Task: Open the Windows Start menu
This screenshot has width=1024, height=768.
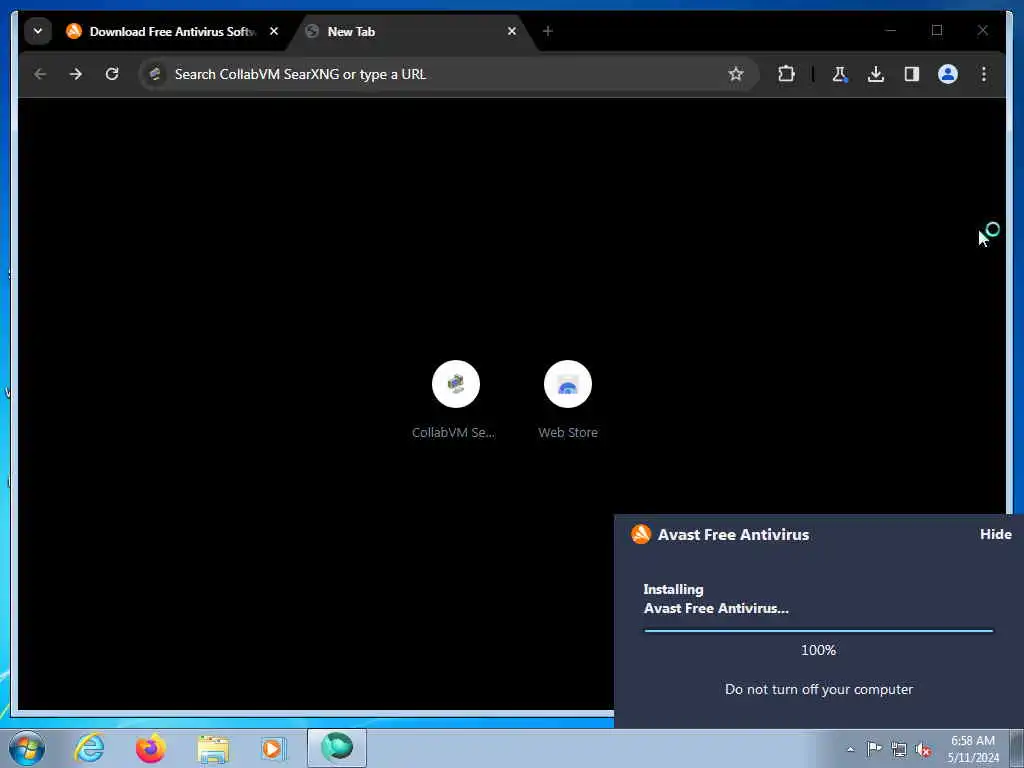Action: coord(27,748)
